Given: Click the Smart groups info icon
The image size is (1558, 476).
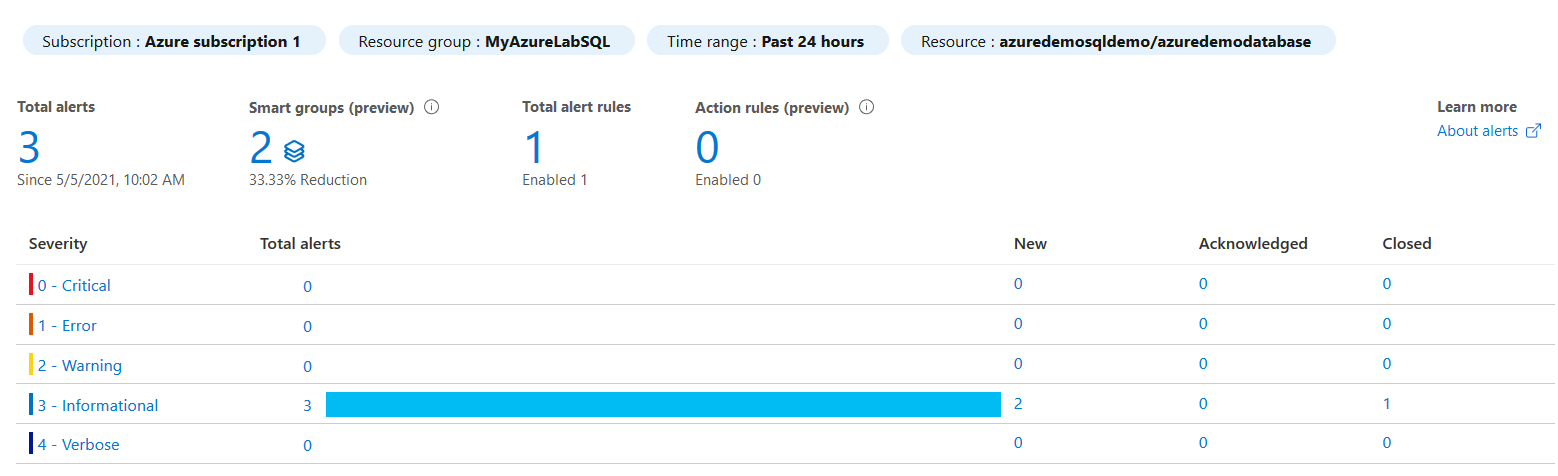Looking at the screenshot, I should [432, 107].
